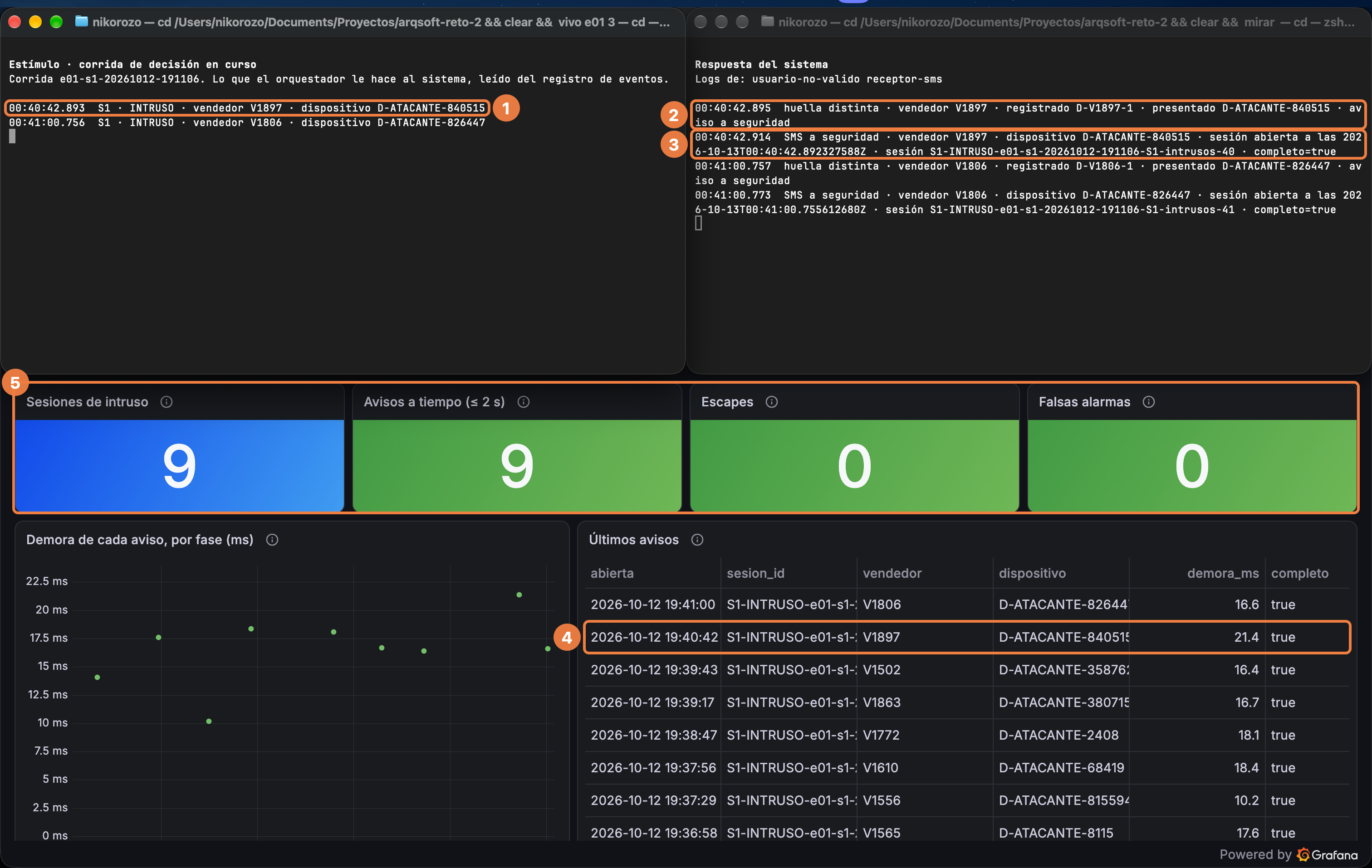Open the Sesiones de intruso panel title
The image size is (1372, 868).
[x=87, y=402]
